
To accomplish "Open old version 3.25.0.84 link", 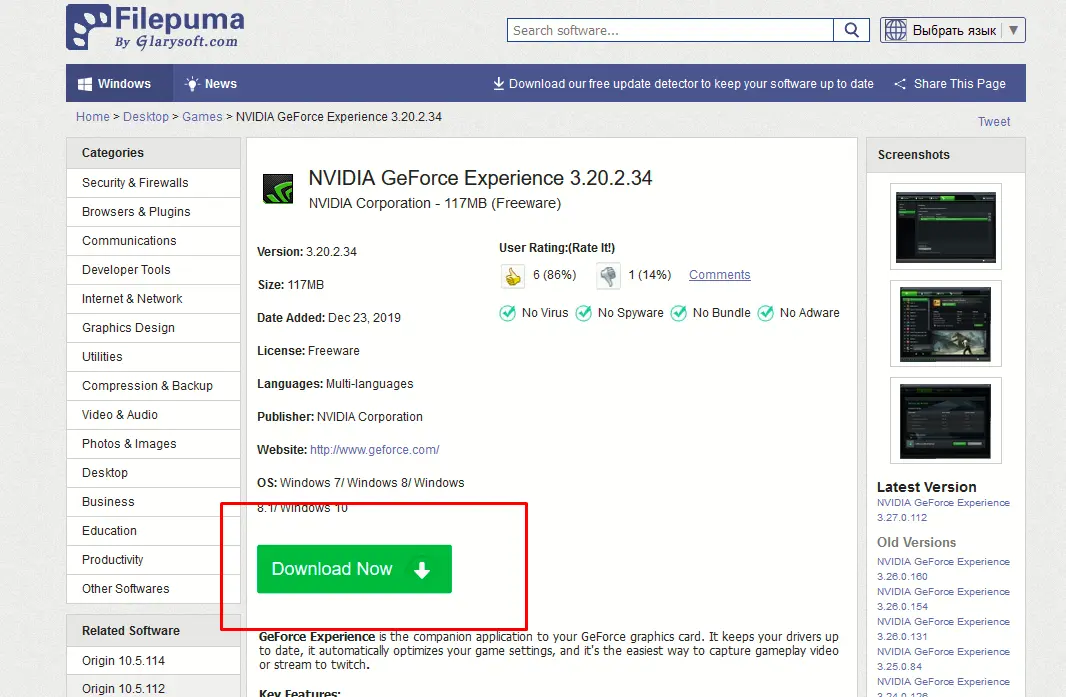I will (x=943, y=659).
